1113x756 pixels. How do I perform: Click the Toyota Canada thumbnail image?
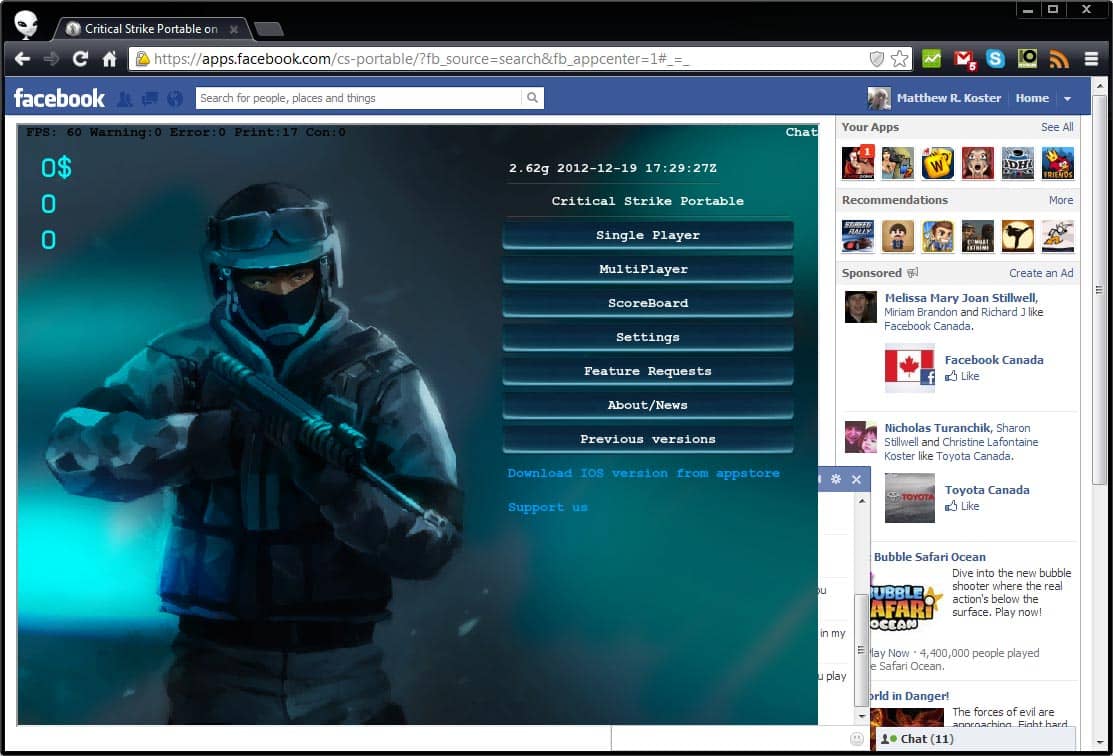click(909, 498)
